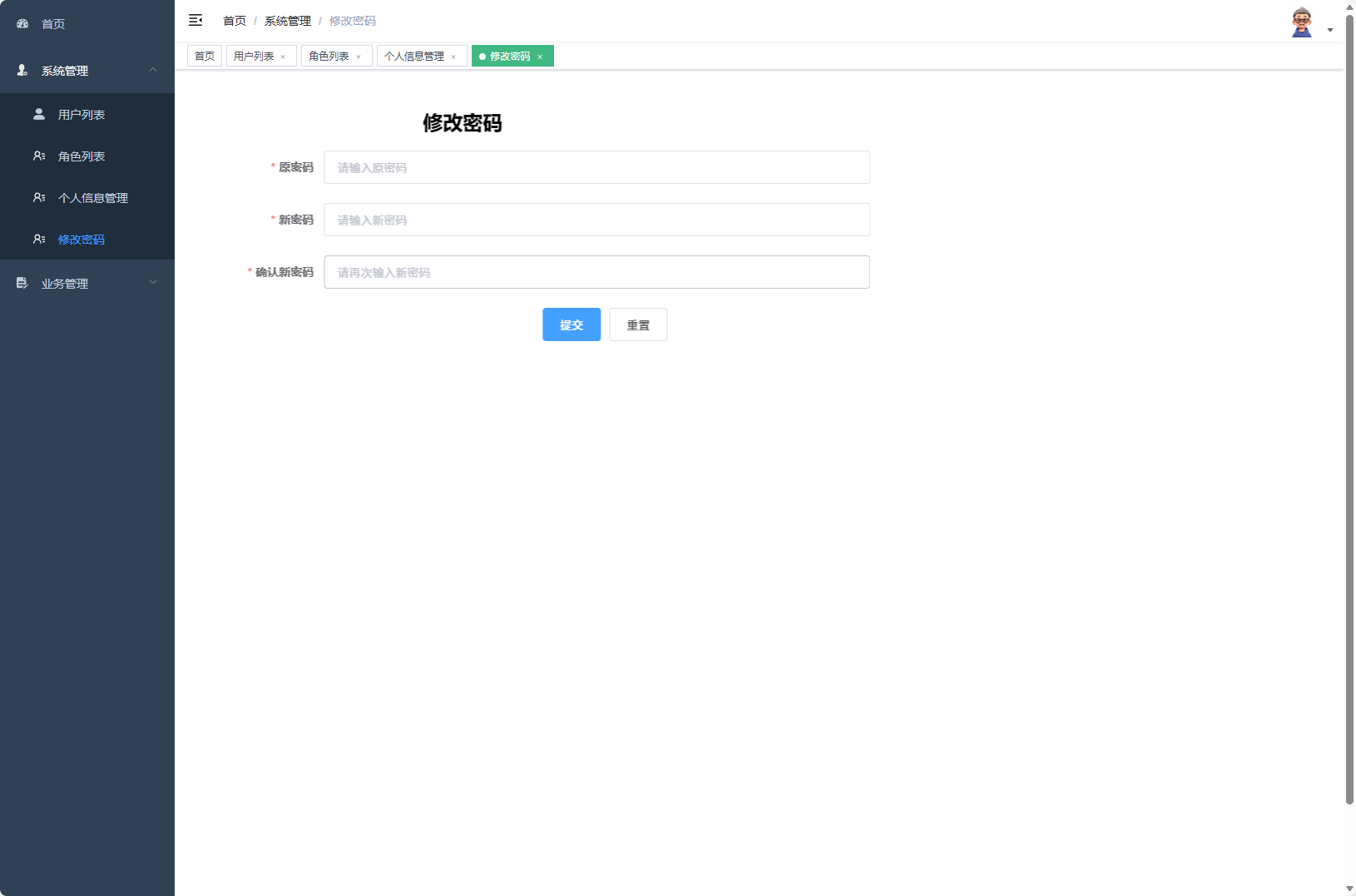Click the dashboard icon next to 首页
The image size is (1356, 896).
(22, 23)
